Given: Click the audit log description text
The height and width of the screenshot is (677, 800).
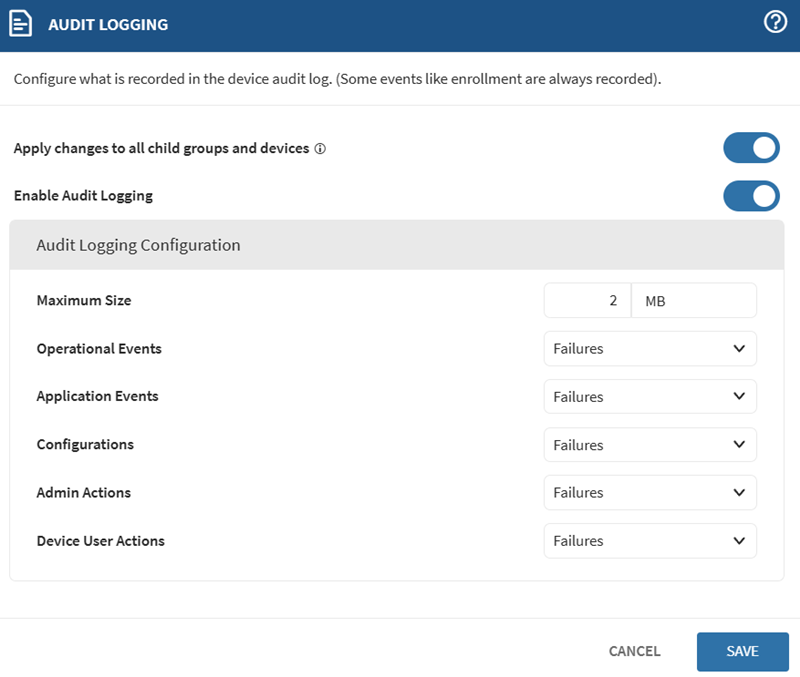Looking at the screenshot, I should (337, 78).
